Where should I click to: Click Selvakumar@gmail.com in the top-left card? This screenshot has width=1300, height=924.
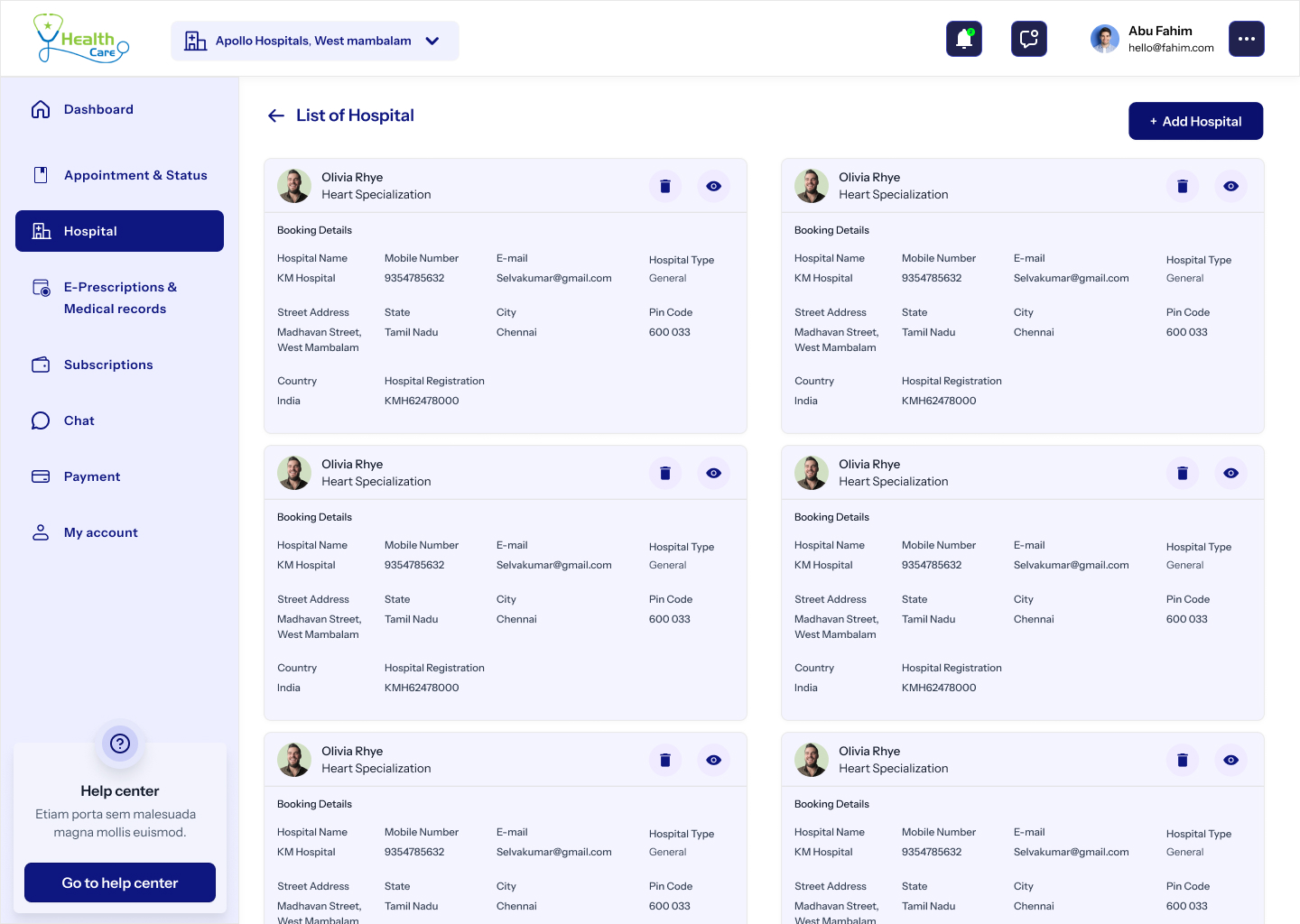click(554, 278)
